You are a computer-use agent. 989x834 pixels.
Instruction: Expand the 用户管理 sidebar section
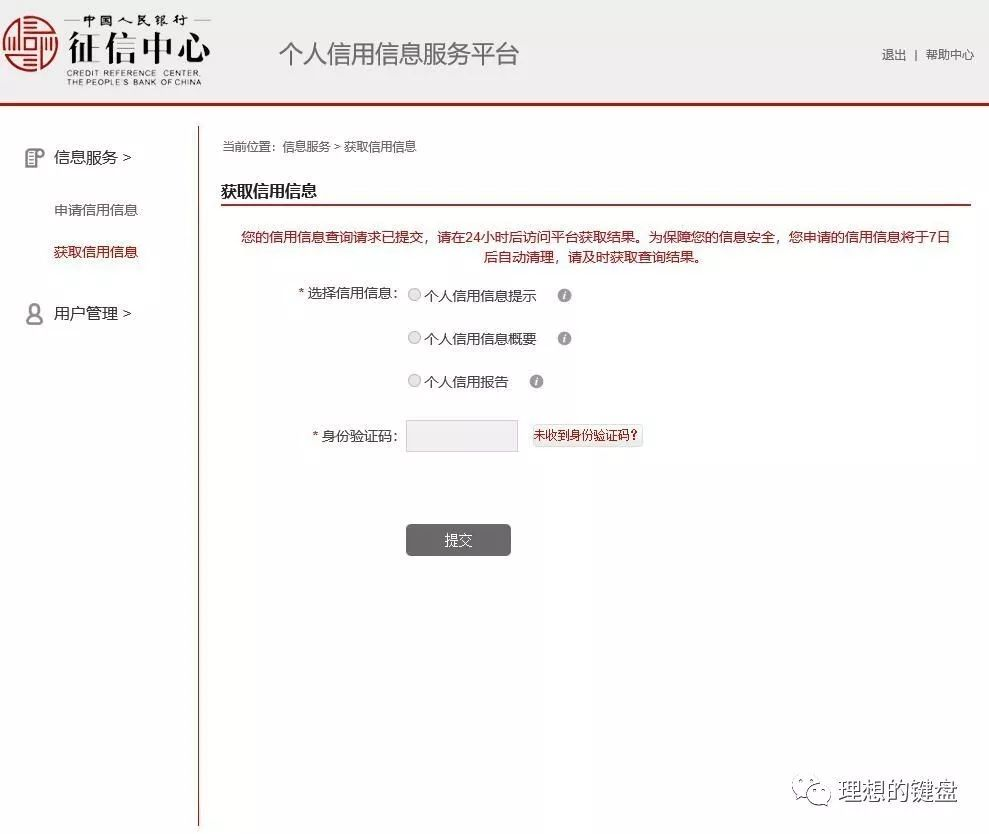click(x=92, y=314)
